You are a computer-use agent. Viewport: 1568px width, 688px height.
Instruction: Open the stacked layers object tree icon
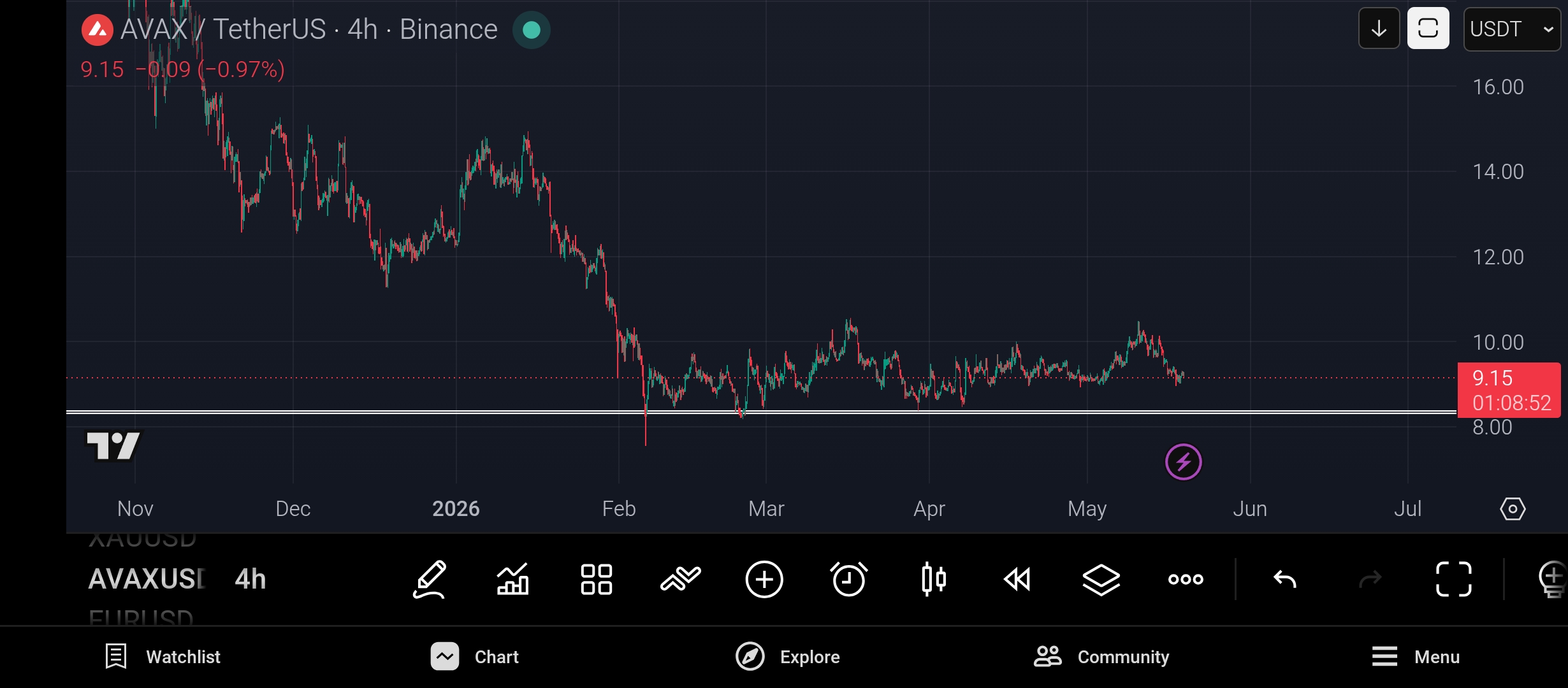tap(1101, 579)
